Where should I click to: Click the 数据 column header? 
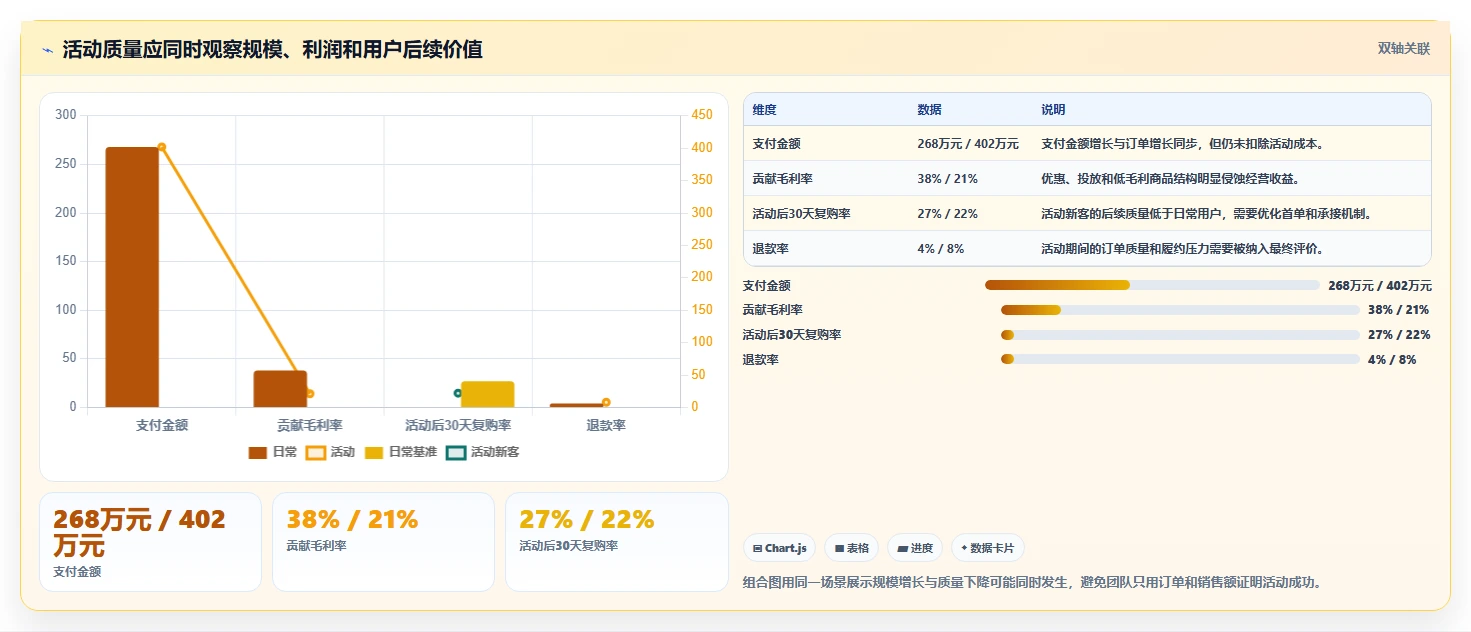click(929, 110)
